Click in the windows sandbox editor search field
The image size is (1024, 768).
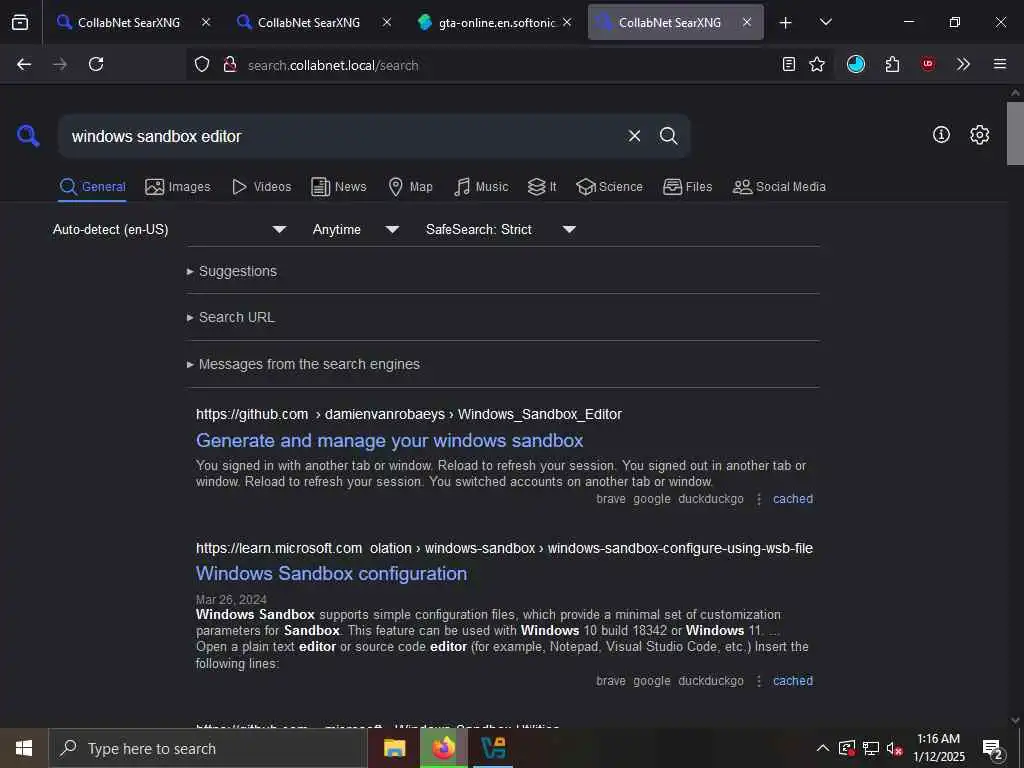point(343,136)
